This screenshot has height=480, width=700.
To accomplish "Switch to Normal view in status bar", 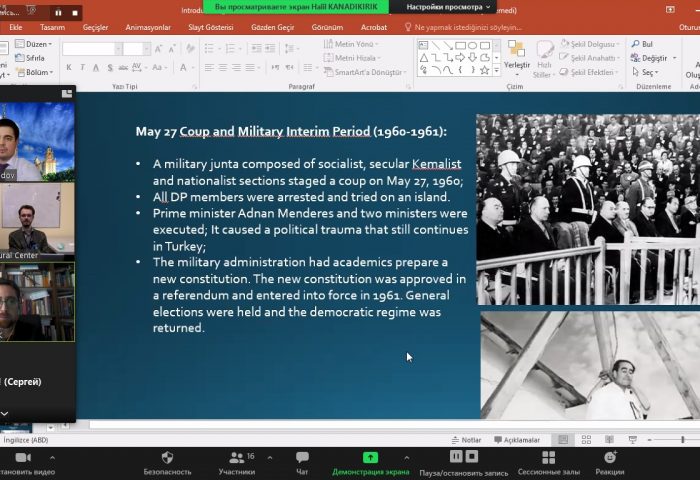I will point(563,440).
